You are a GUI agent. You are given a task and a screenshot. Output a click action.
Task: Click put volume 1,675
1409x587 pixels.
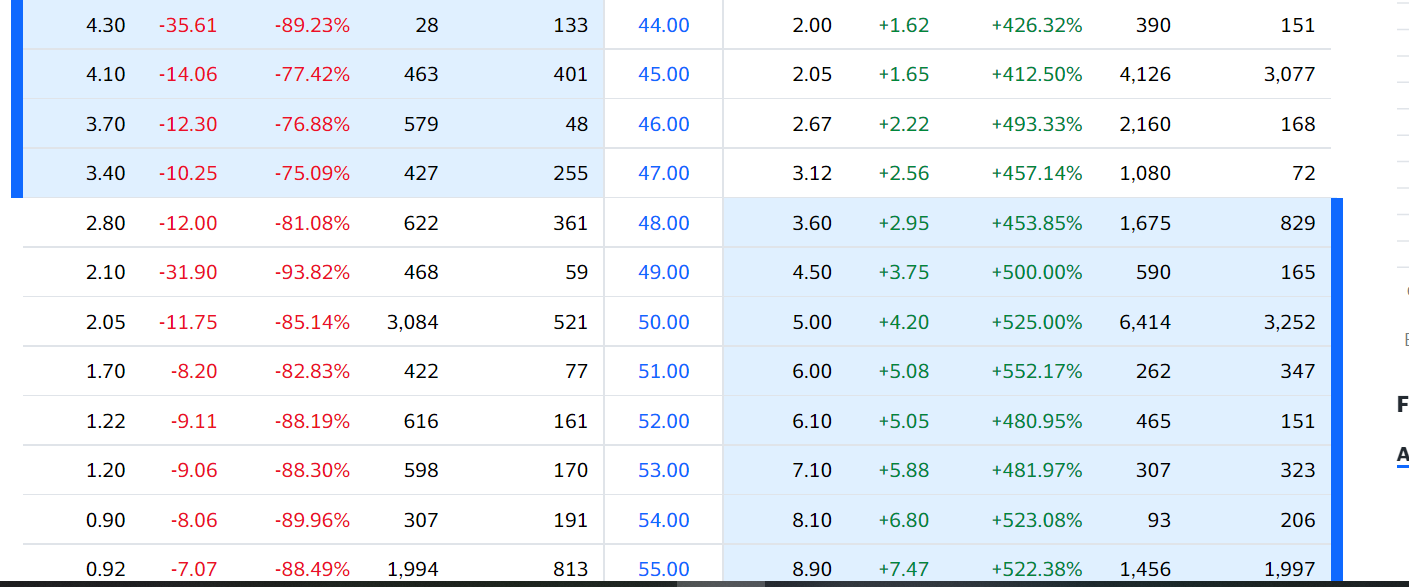click(1145, 223)
